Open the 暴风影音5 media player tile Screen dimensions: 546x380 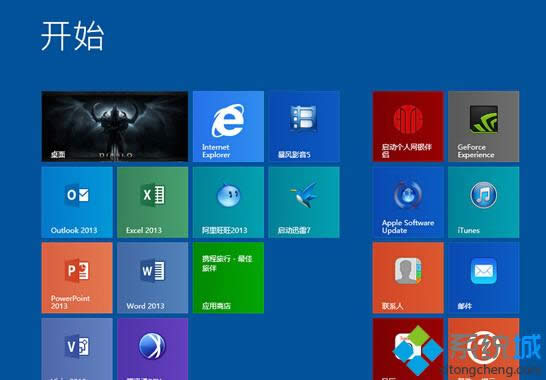[304, 126]
